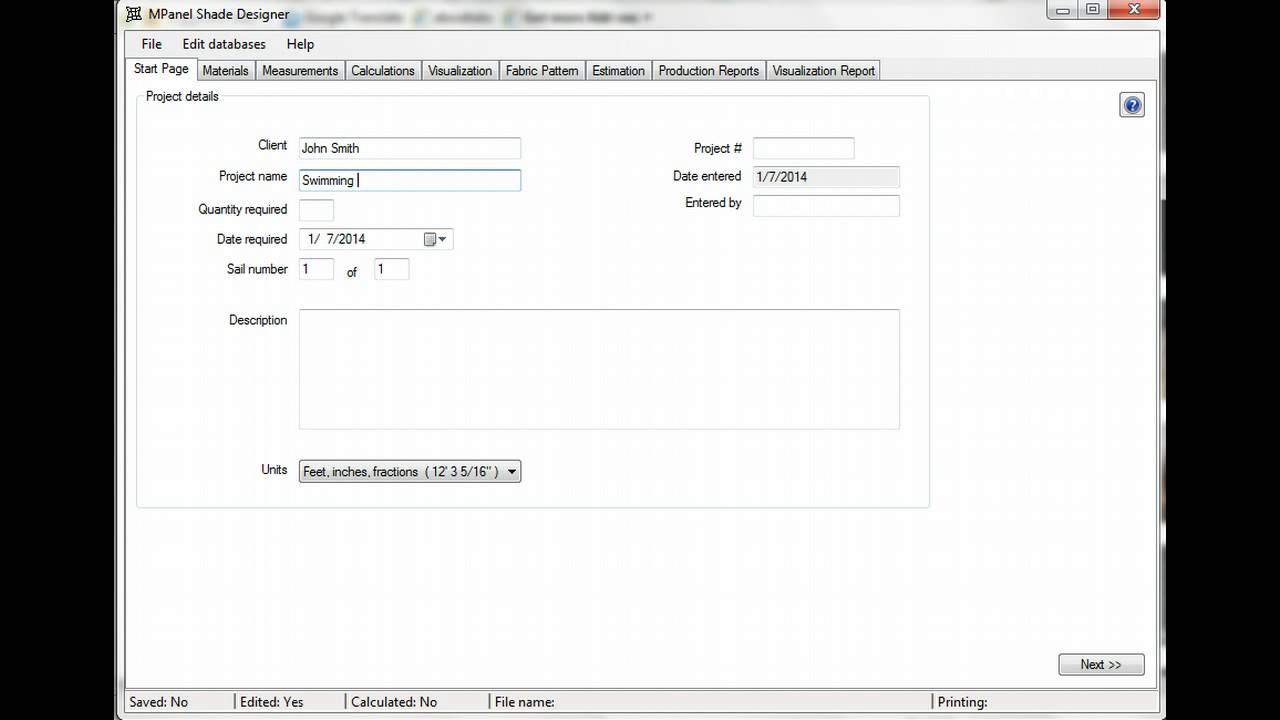Open the Date required calendar dropdown
Image resolution: width=1280 pixels, height=720 pixels.
[436, 239]
